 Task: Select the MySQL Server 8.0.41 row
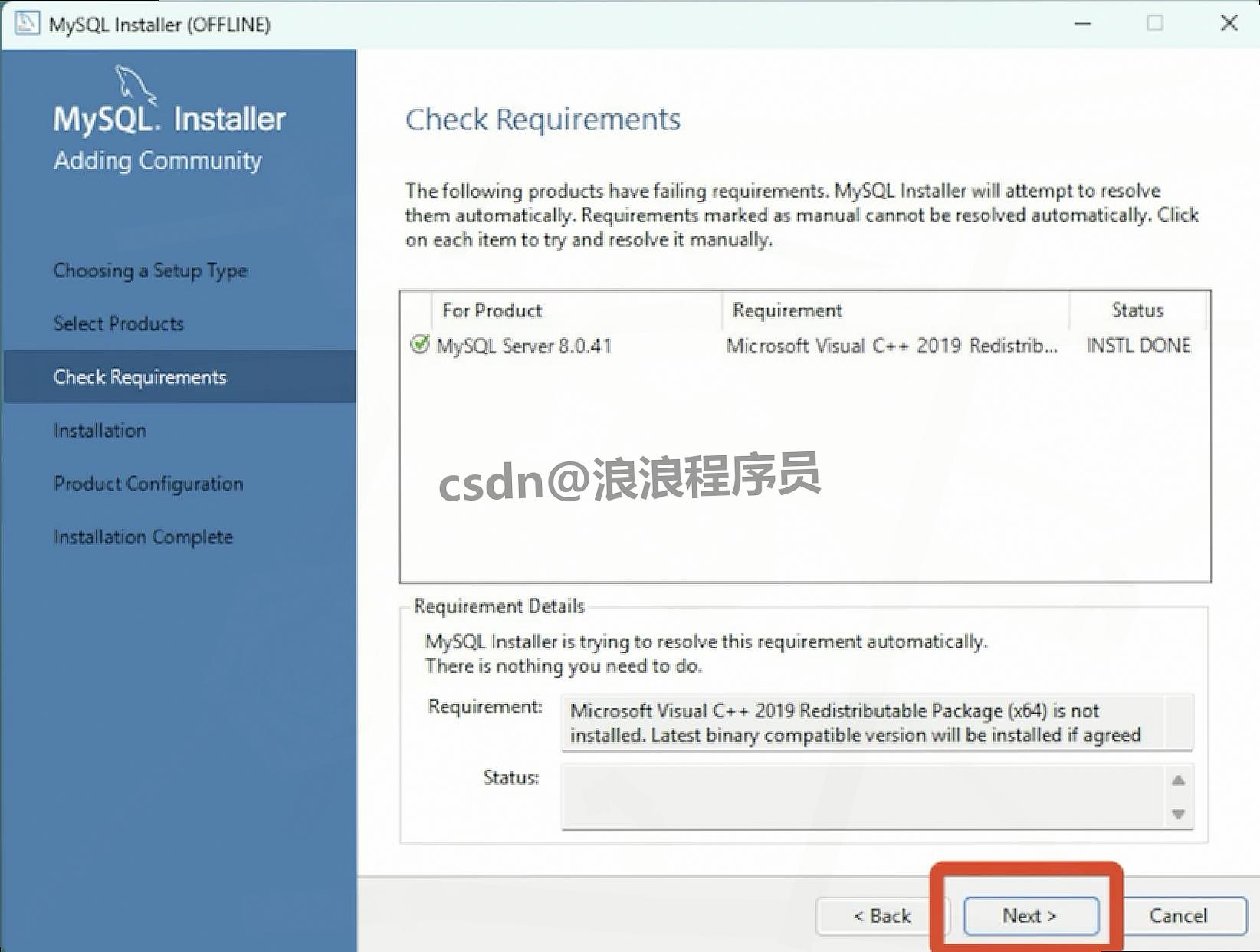[805, 346]
